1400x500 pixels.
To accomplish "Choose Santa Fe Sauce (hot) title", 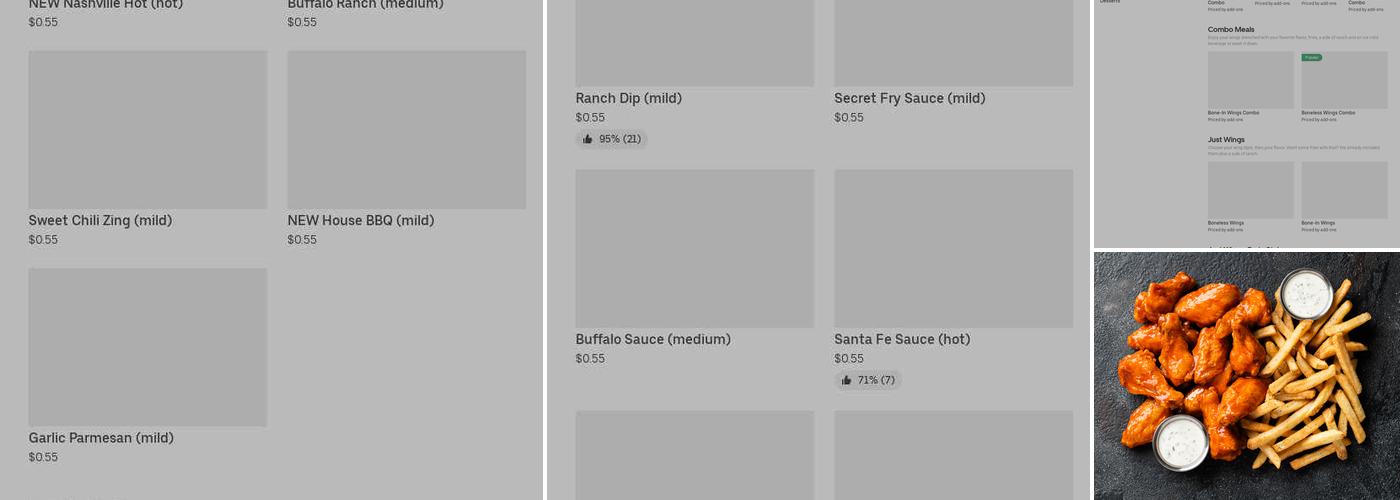I will click(903, 339).
